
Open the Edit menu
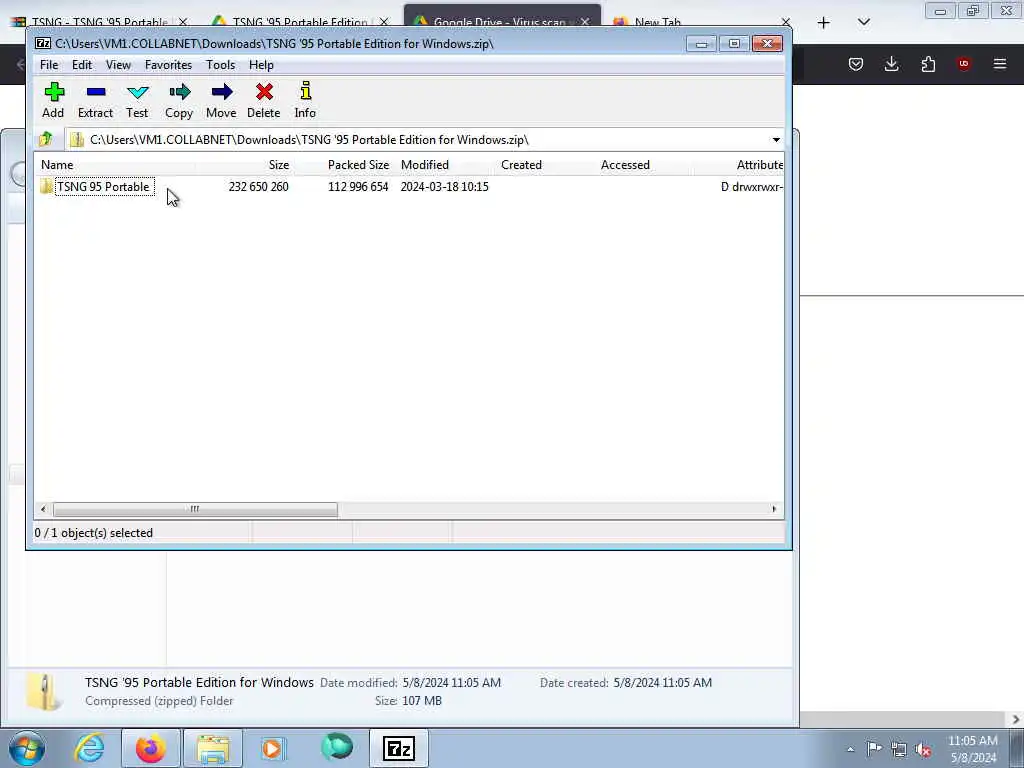(x=82, y=65)
